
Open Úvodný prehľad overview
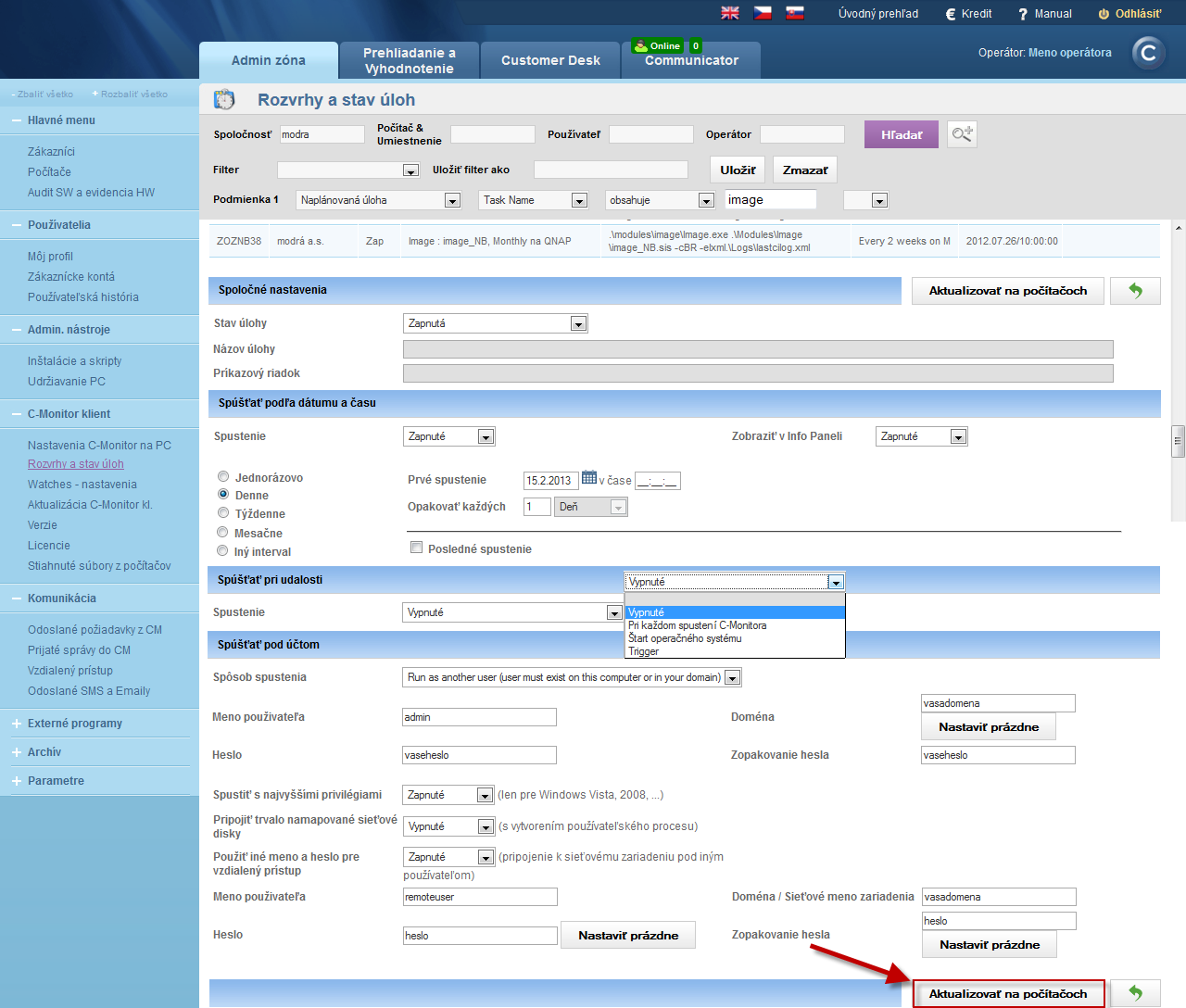(878, 14)
